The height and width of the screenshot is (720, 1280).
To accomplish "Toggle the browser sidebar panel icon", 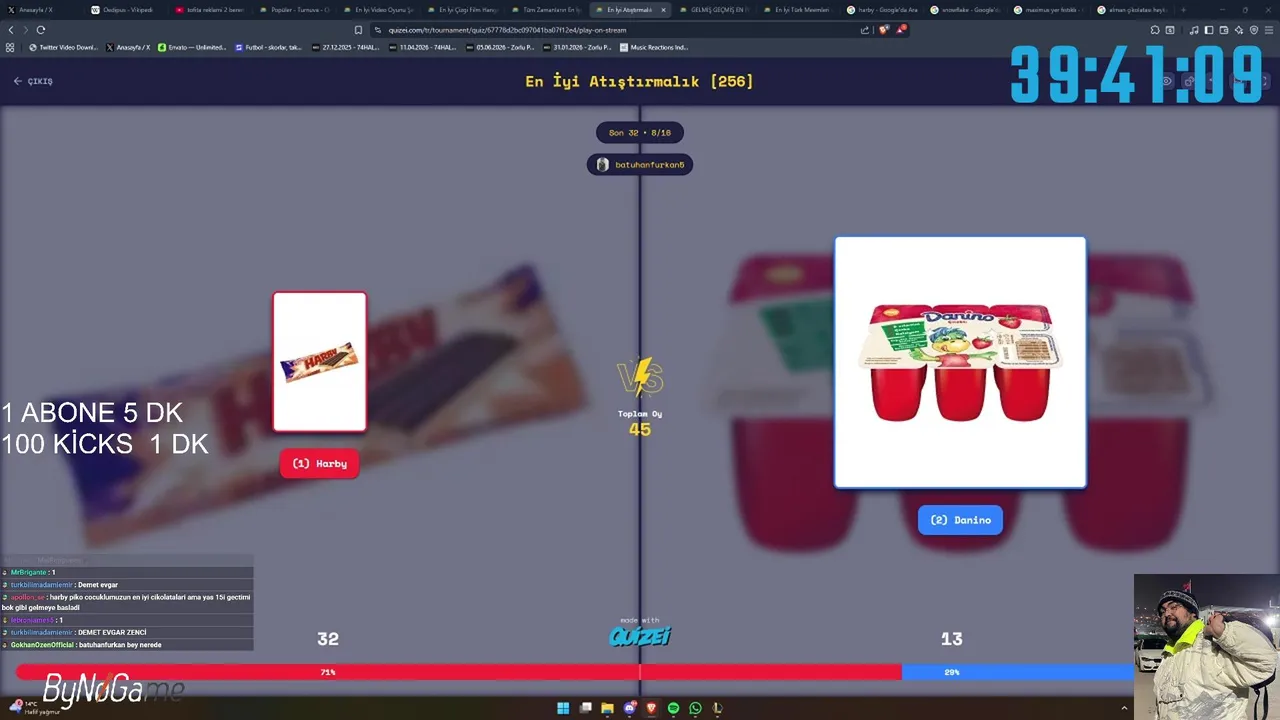I will click(1207, 30).
